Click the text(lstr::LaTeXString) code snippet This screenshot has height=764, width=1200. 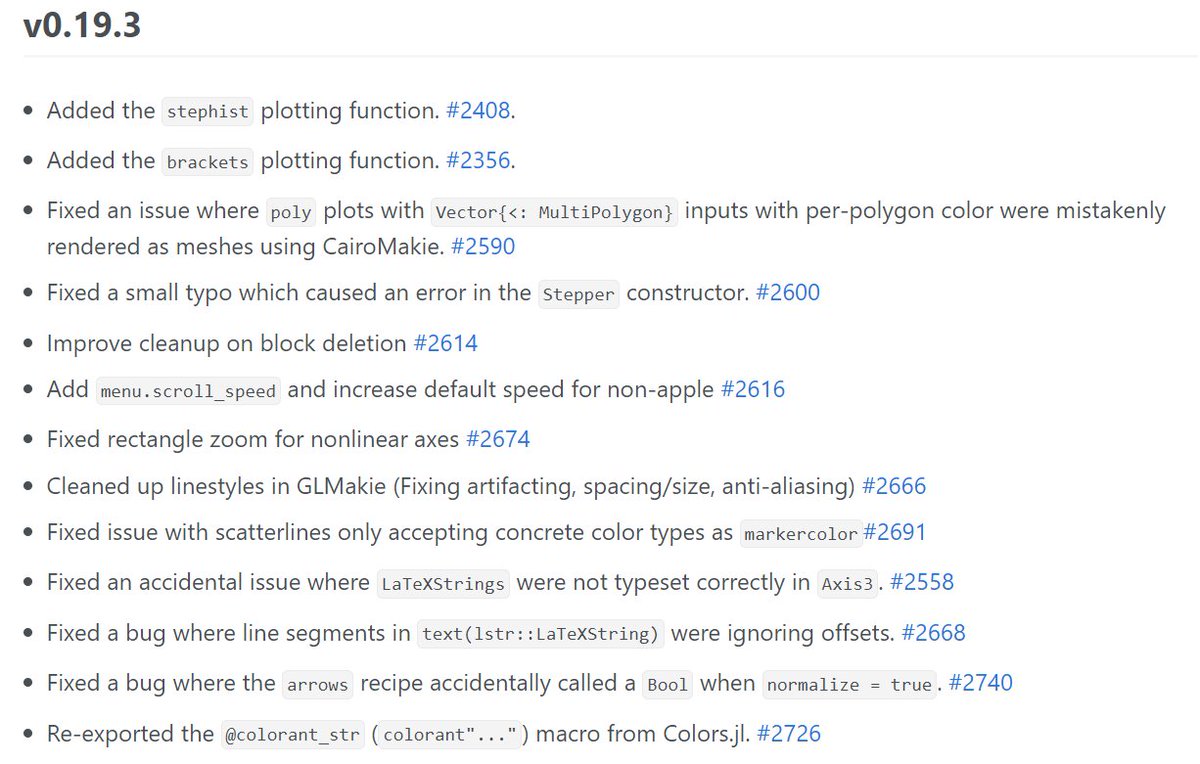coord(541,634)
